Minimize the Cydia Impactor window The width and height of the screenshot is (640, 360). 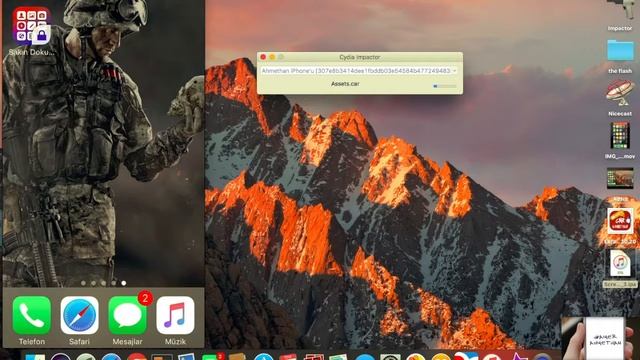click(x=272, y=57)
